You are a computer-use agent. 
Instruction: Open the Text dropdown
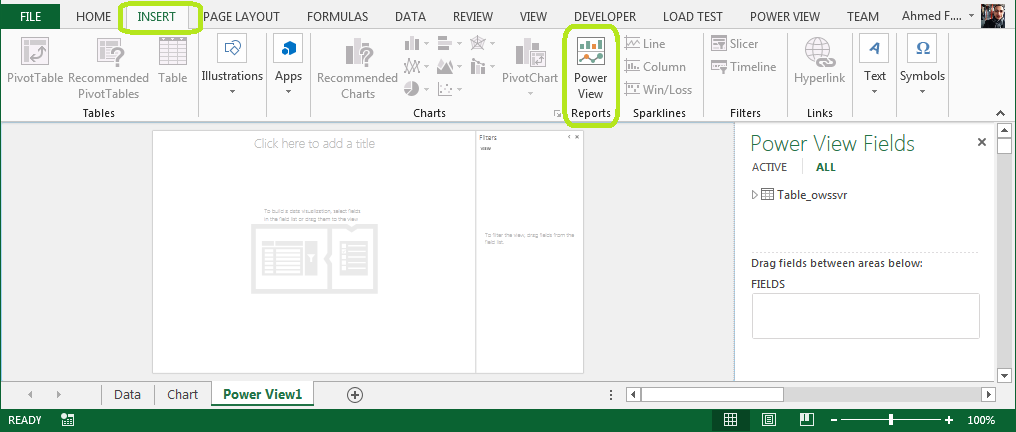click(874, 65)
